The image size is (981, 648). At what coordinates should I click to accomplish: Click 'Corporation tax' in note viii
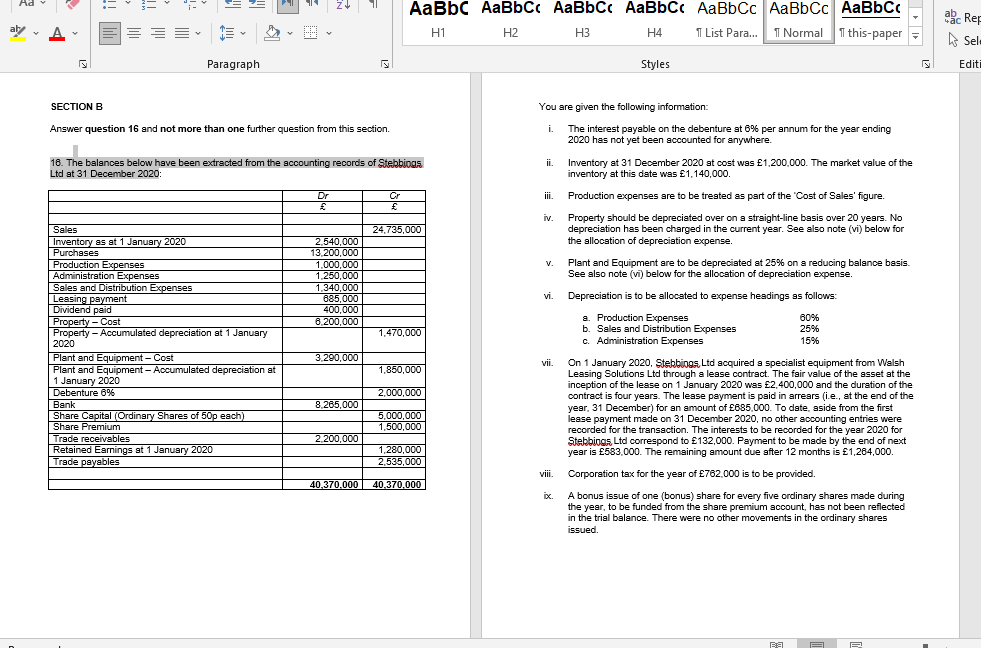(601, 474)
